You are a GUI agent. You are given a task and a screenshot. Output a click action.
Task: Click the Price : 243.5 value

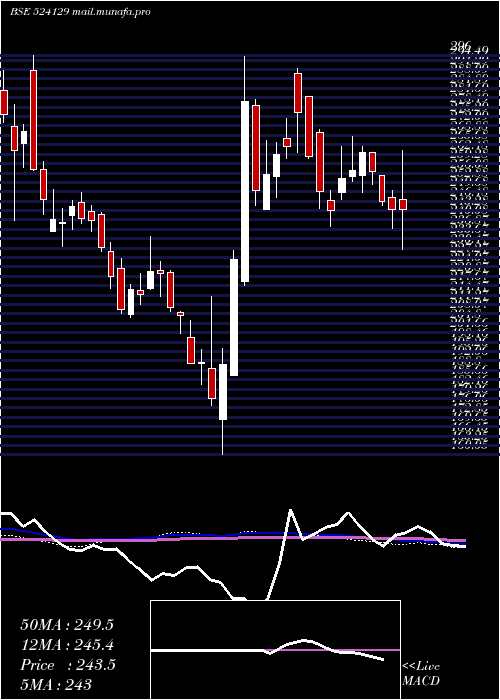(68, 665)
